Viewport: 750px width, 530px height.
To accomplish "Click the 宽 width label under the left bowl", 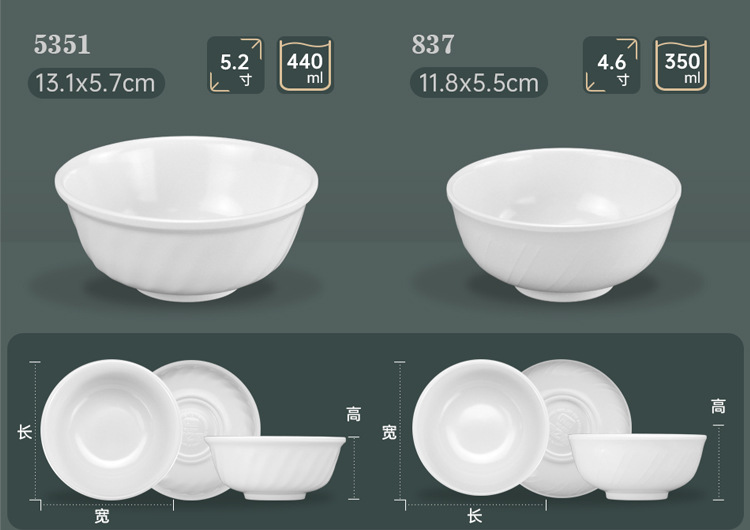I will (101, 516).
